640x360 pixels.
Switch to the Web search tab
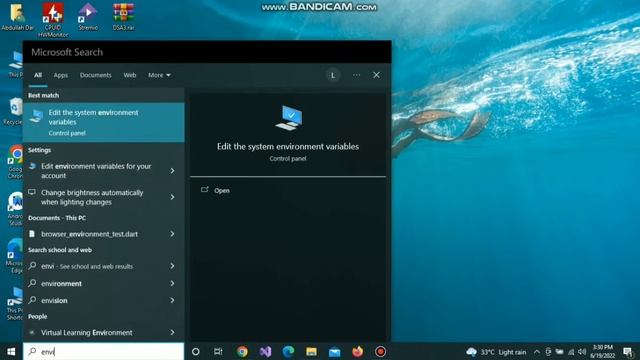pyautogui.click(x=130, y=75)
